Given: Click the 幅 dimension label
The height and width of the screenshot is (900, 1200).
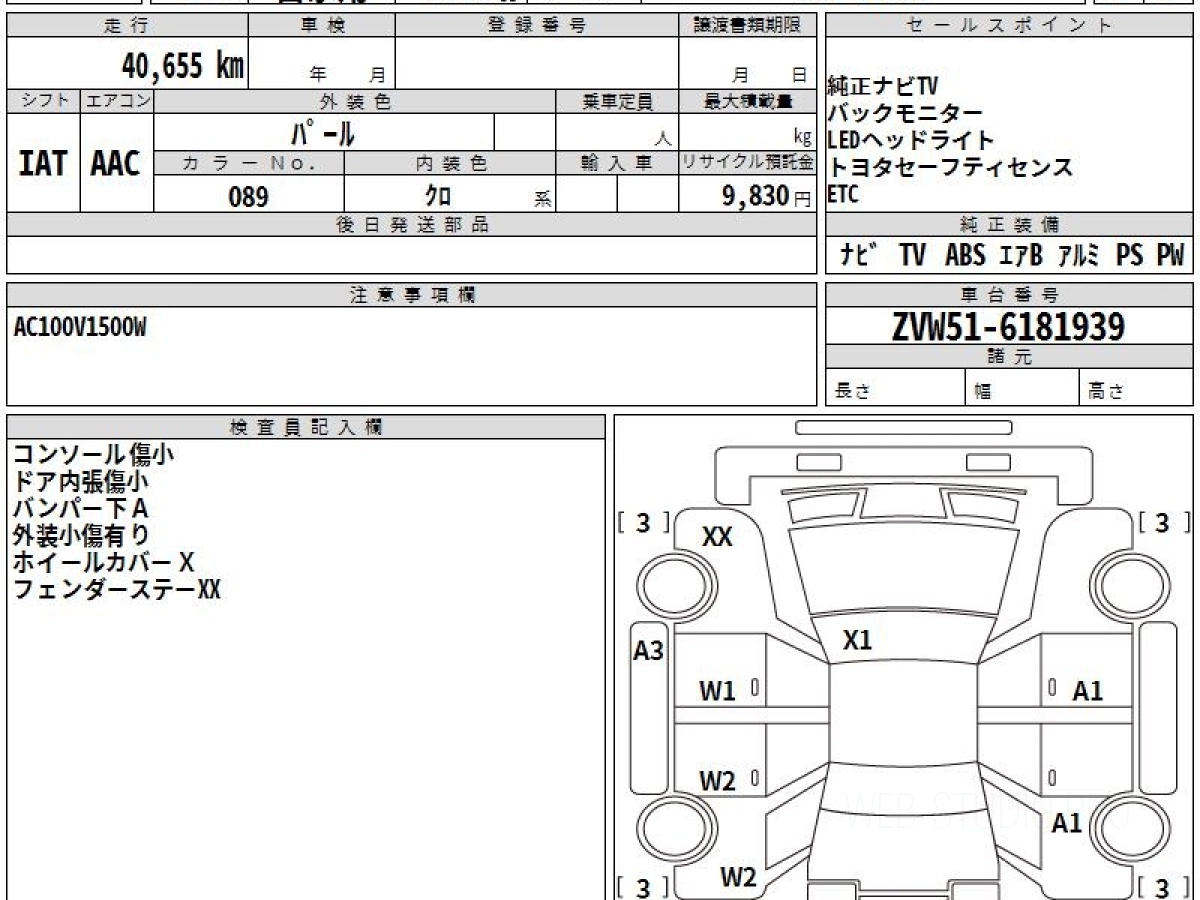Looking at the screenshot, I should point(983,392).
